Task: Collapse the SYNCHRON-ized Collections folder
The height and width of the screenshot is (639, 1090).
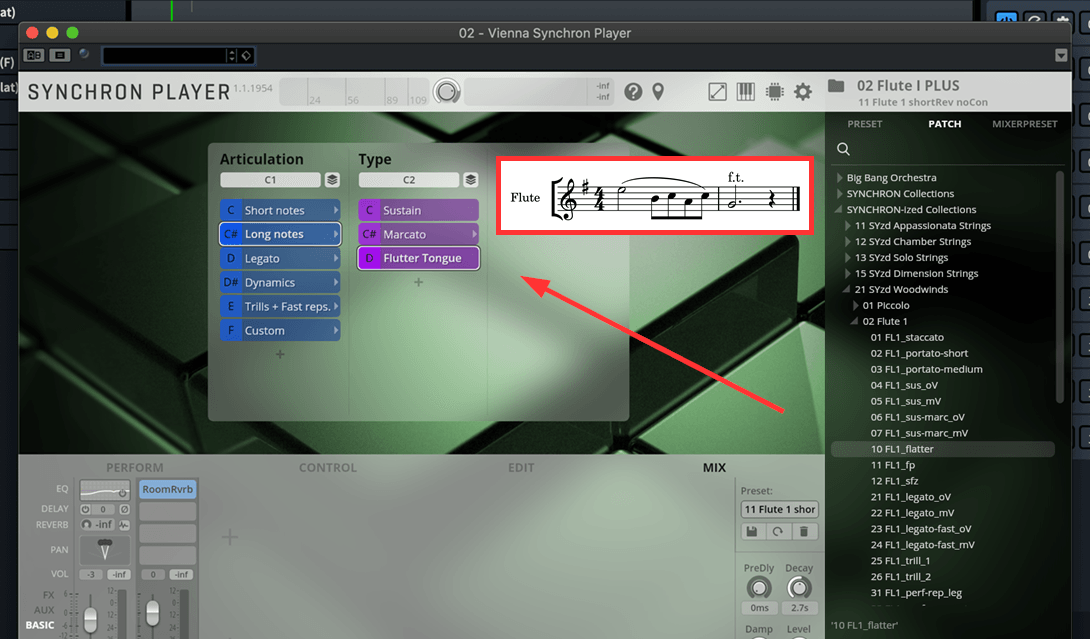Action: click(x=839, y=209)
